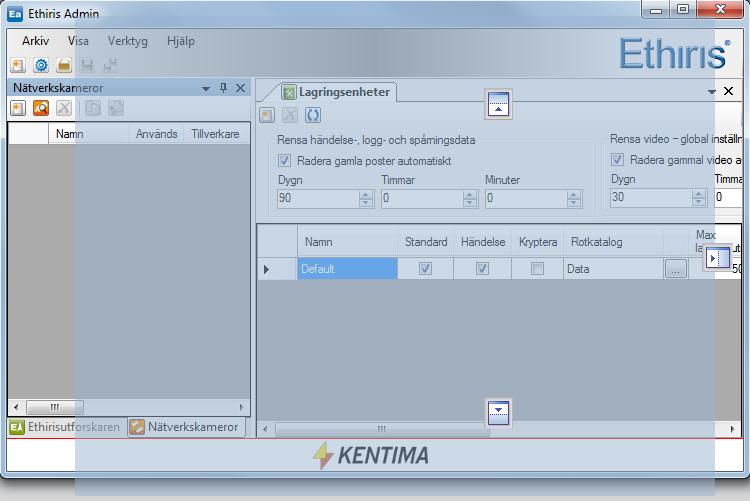Select the row indicator arrow for Default

(x=267, y=269)
